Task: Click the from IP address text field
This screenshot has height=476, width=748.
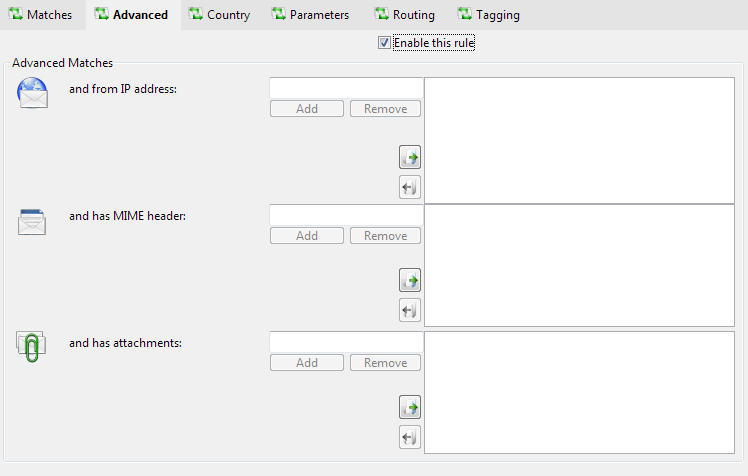Action: pos(346,88)
